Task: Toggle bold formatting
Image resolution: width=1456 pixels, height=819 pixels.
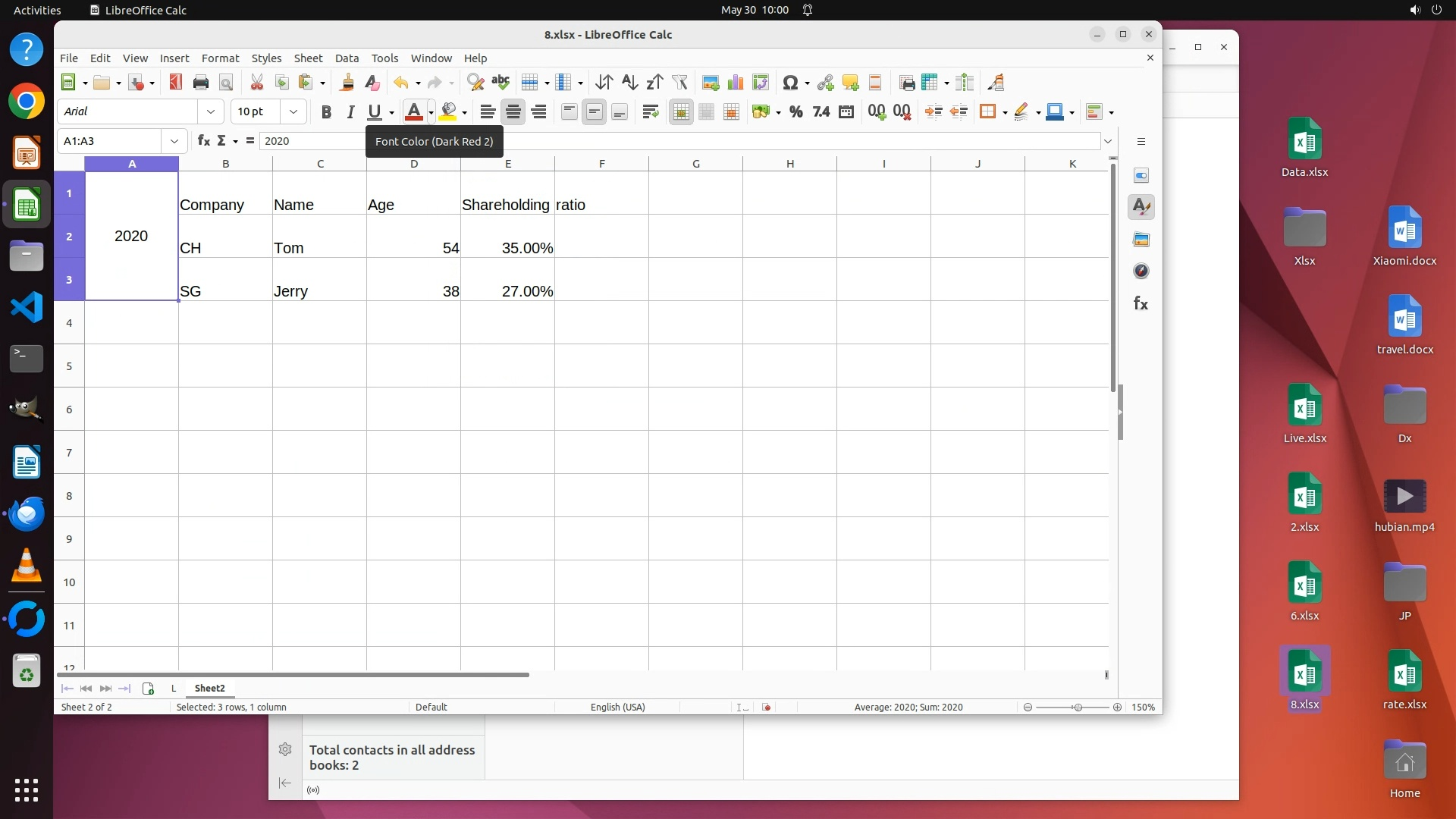Action: 326,112
